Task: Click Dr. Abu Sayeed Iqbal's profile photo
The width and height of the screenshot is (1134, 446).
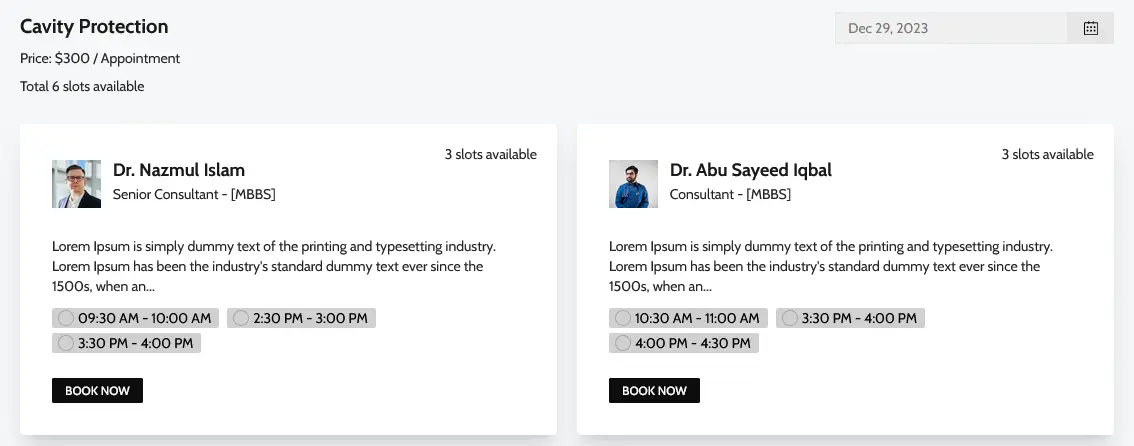Action: (x=634, y=184)
